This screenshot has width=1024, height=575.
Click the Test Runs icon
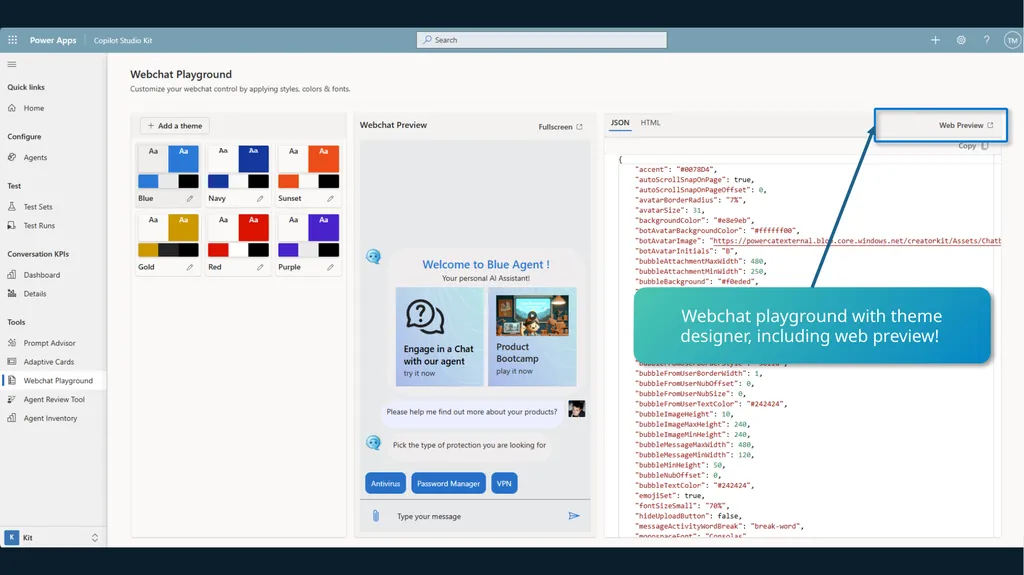click(12, 225)
